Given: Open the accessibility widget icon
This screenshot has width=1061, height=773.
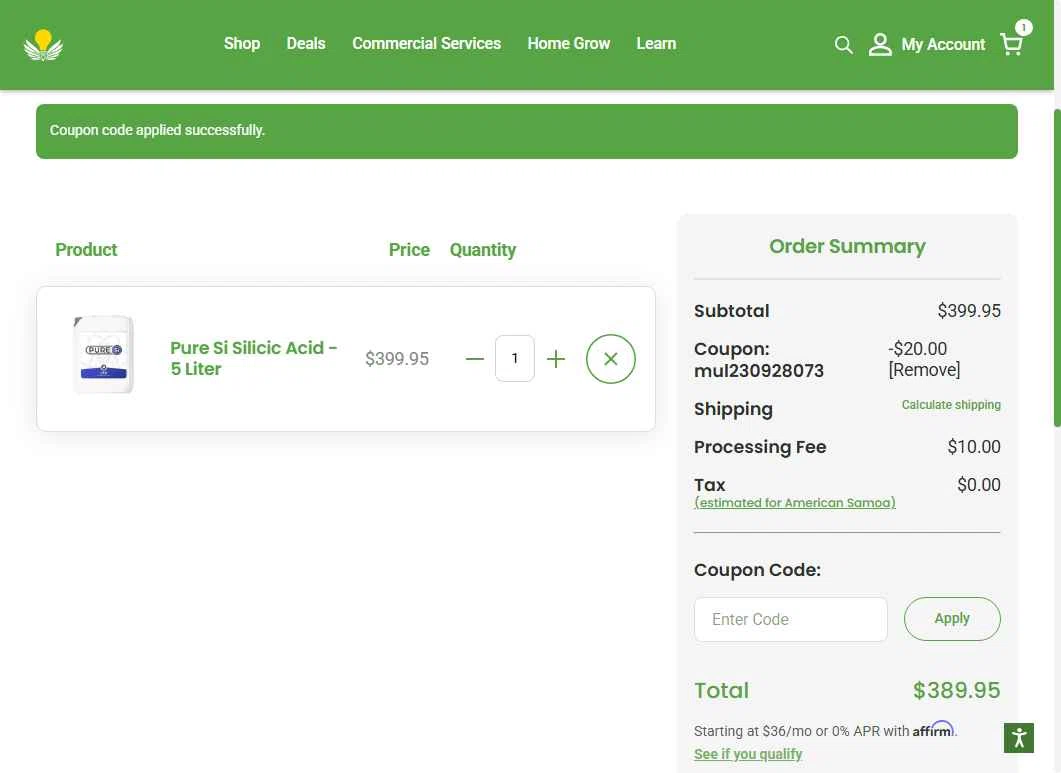Looking at the screenshot, I should click(1018, 738).
